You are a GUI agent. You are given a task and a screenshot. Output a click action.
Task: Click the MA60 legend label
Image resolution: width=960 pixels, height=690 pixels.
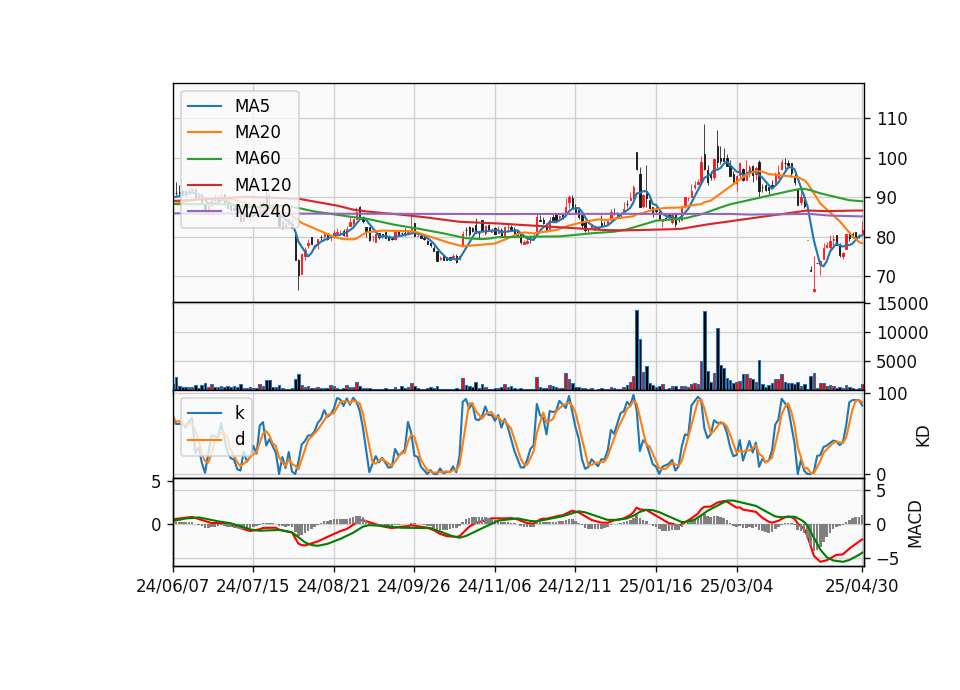[257, 158]
